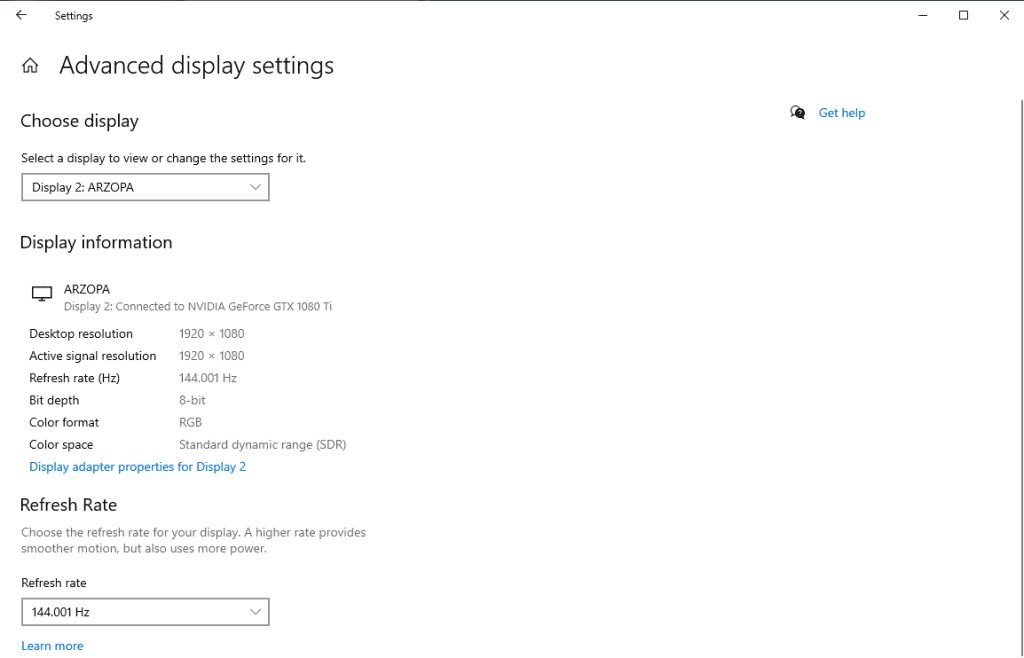Click the back arrow to return
The width and height of the screenshot is (1024, 658).
tap(20, 15)
